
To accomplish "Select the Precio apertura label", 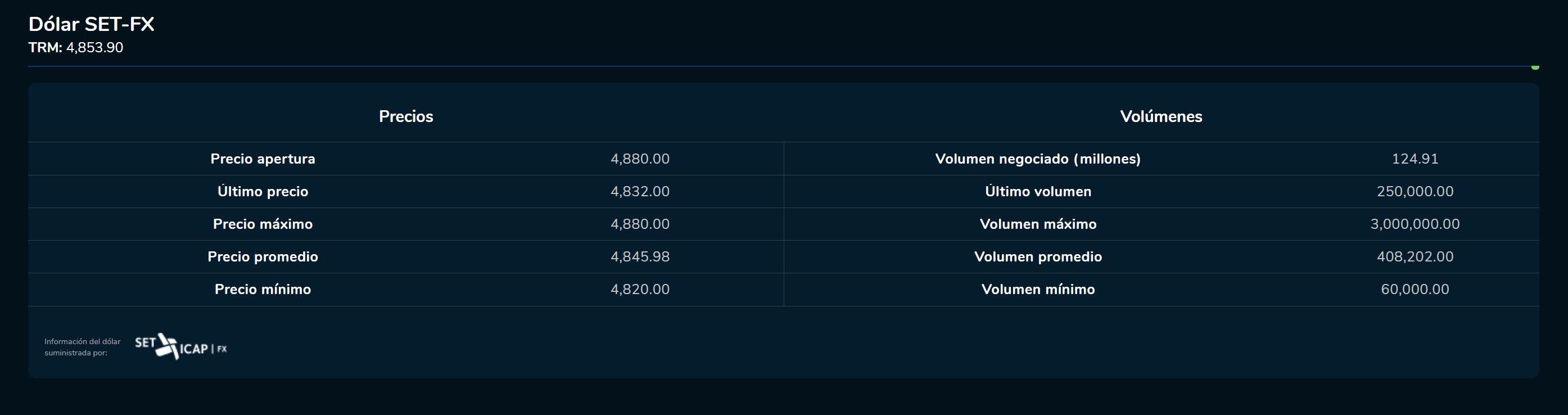I will click(x=263, y=159).
